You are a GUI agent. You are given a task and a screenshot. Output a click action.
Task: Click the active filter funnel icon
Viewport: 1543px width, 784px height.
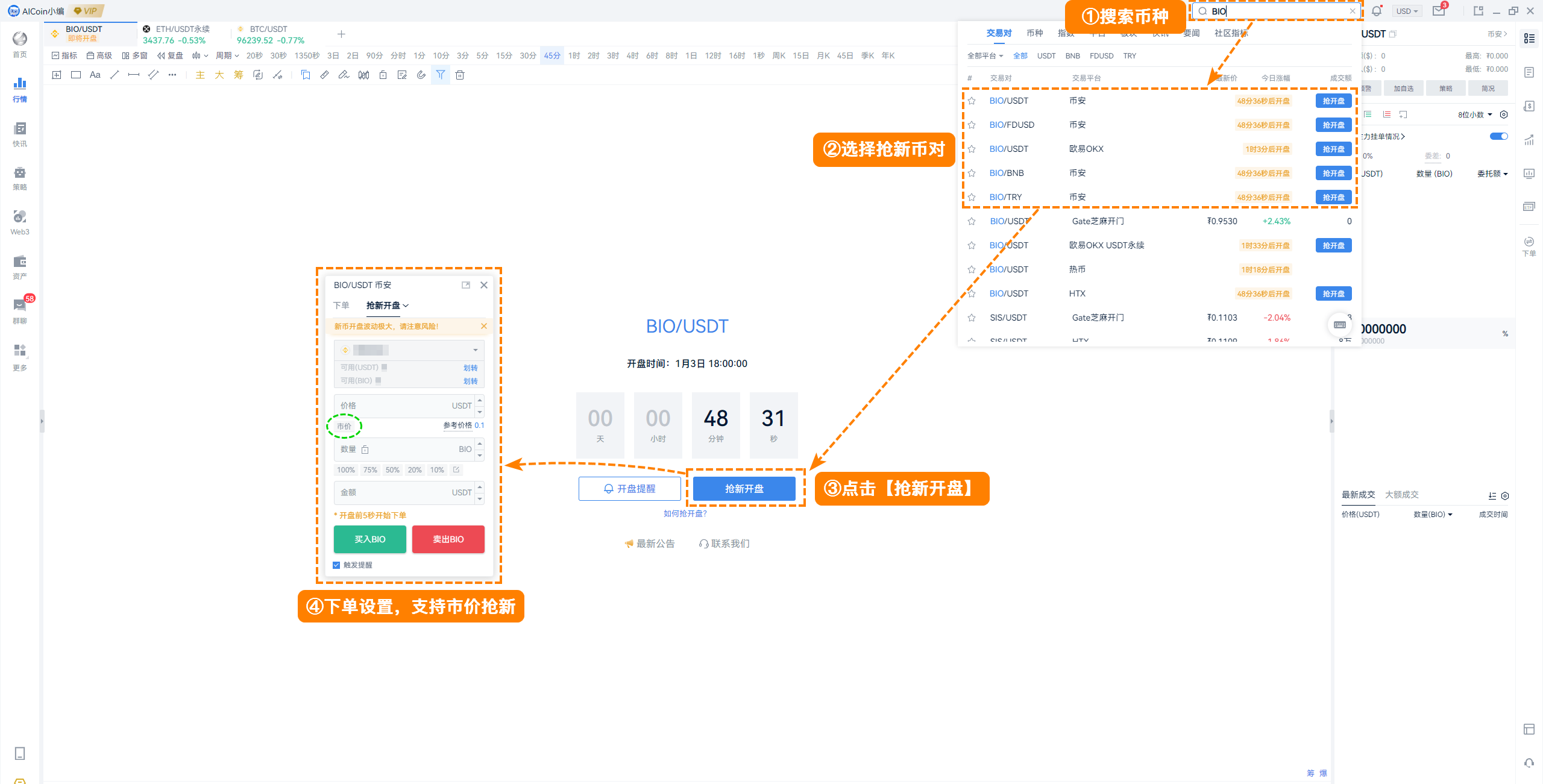[441, 75]
